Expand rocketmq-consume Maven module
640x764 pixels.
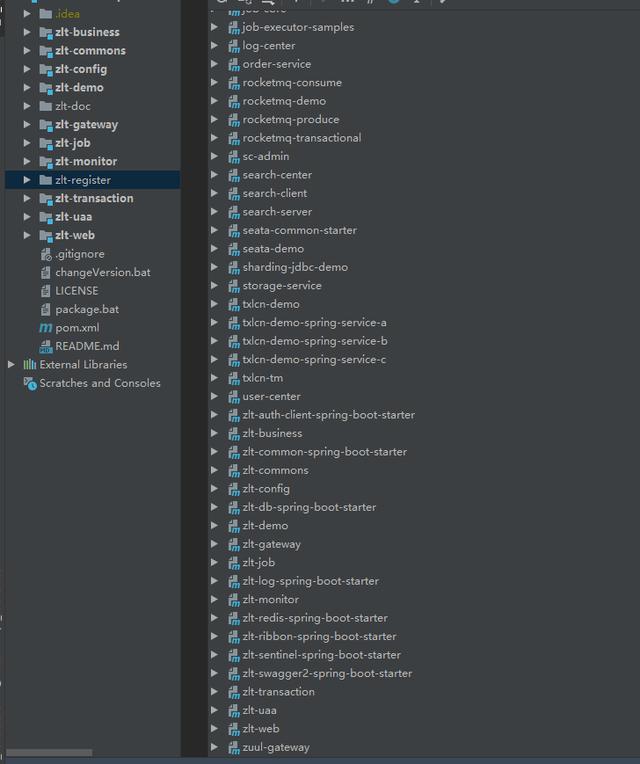point(214,82)
